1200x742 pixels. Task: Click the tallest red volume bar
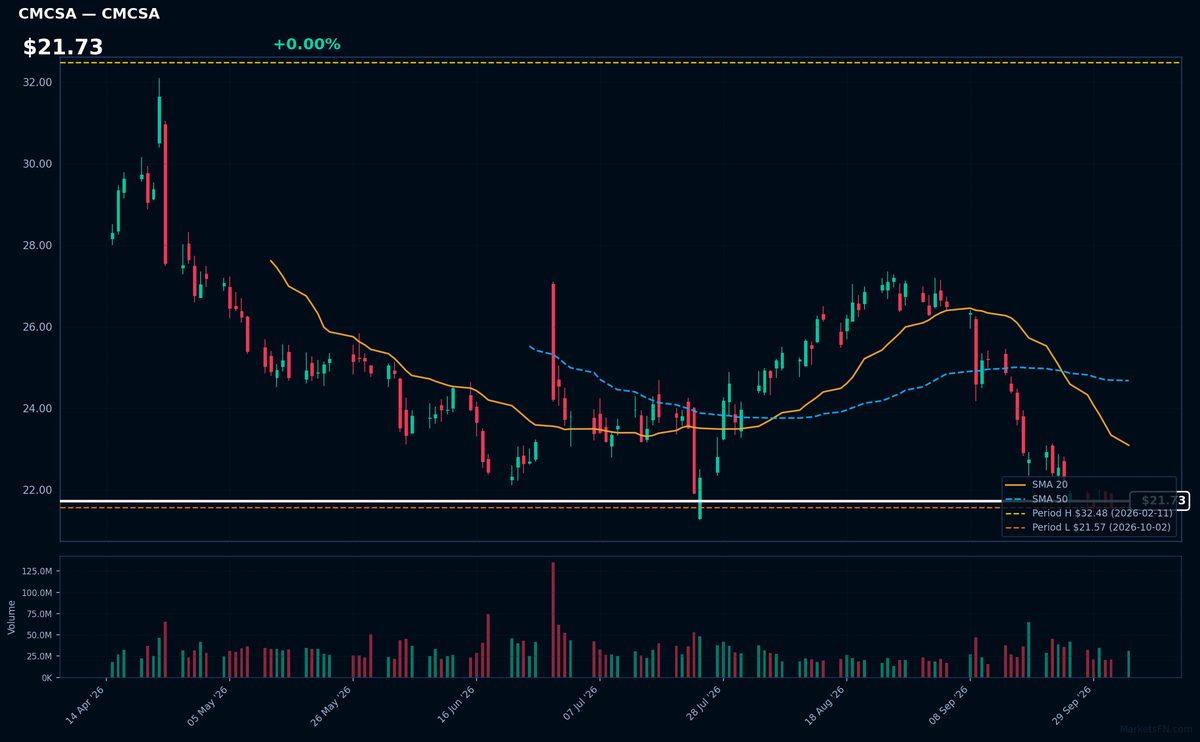(x=552, y=620)
